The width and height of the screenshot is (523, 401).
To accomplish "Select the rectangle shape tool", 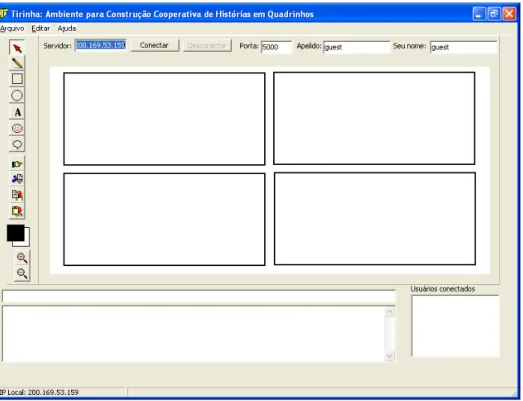I will tap(17, 79).
